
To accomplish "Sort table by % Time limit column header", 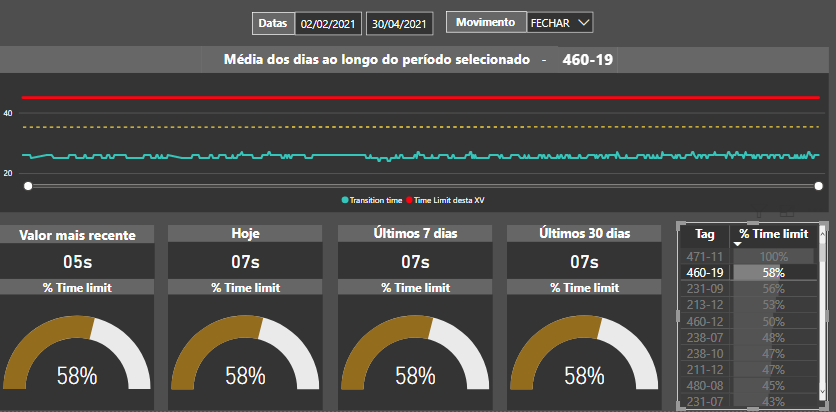I will click(774, 234).
